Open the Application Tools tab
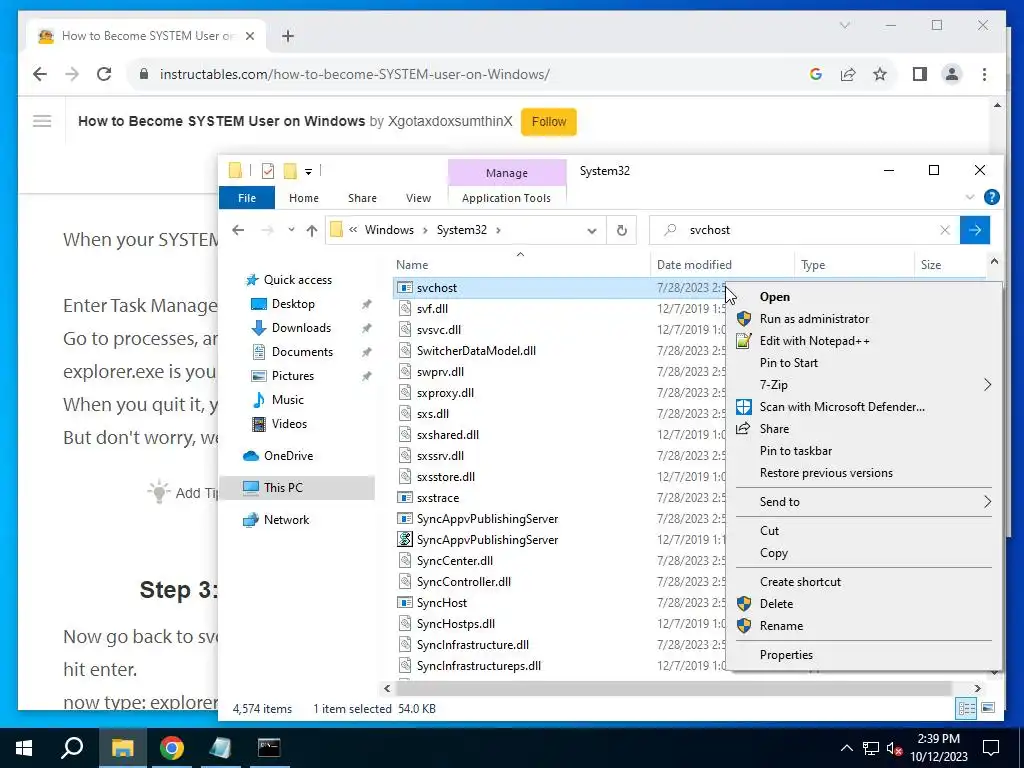Screen dimensions: 1024x768 [x=506, y=198]
